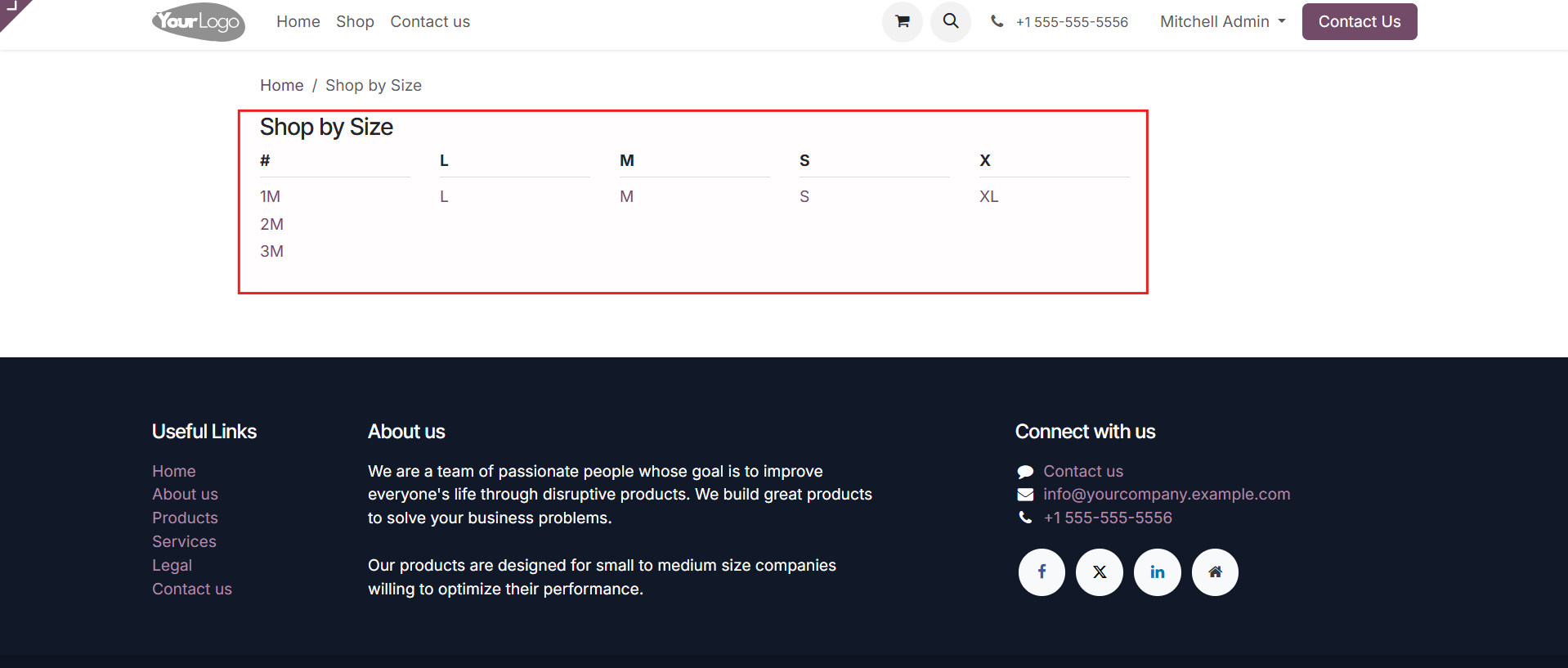
Task: Click the purple Contact Us button
Action: coord(1360,22)
